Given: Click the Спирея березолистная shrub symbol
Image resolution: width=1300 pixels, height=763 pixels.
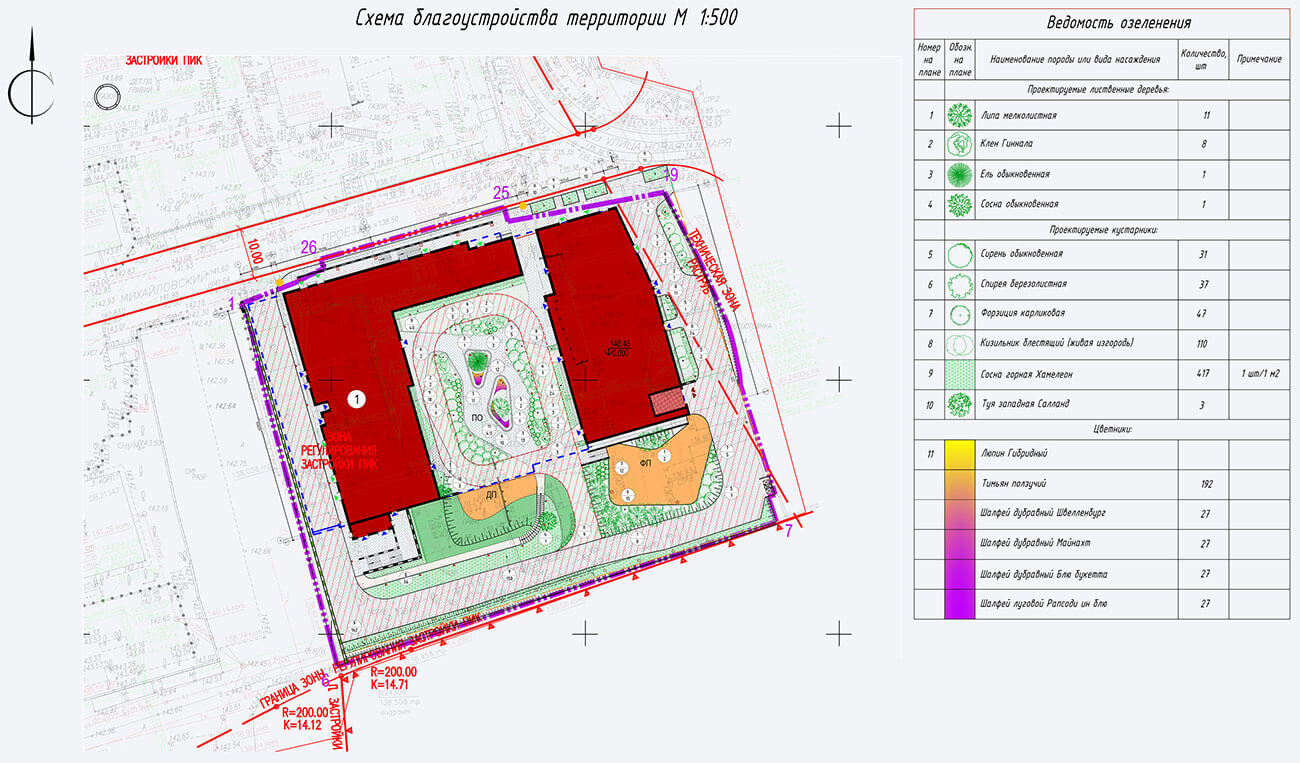Looking at the screenshot, I should click(x=960, y=284).
